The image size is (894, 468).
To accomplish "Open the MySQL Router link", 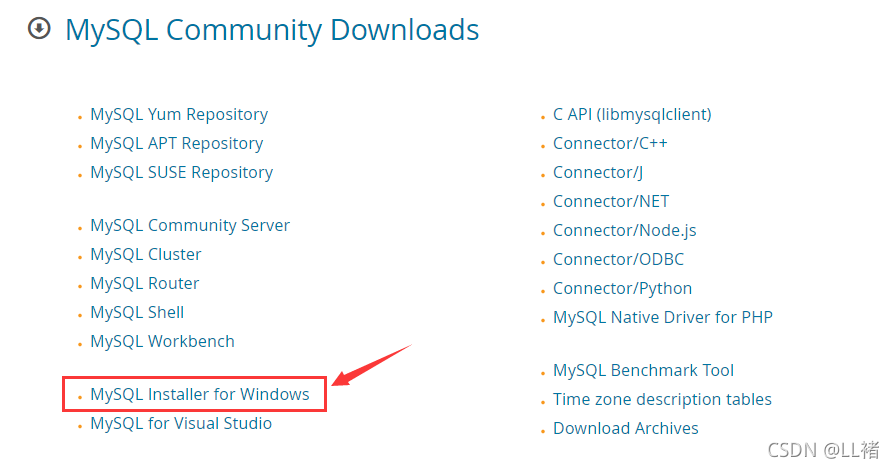I will coord(144,283).
